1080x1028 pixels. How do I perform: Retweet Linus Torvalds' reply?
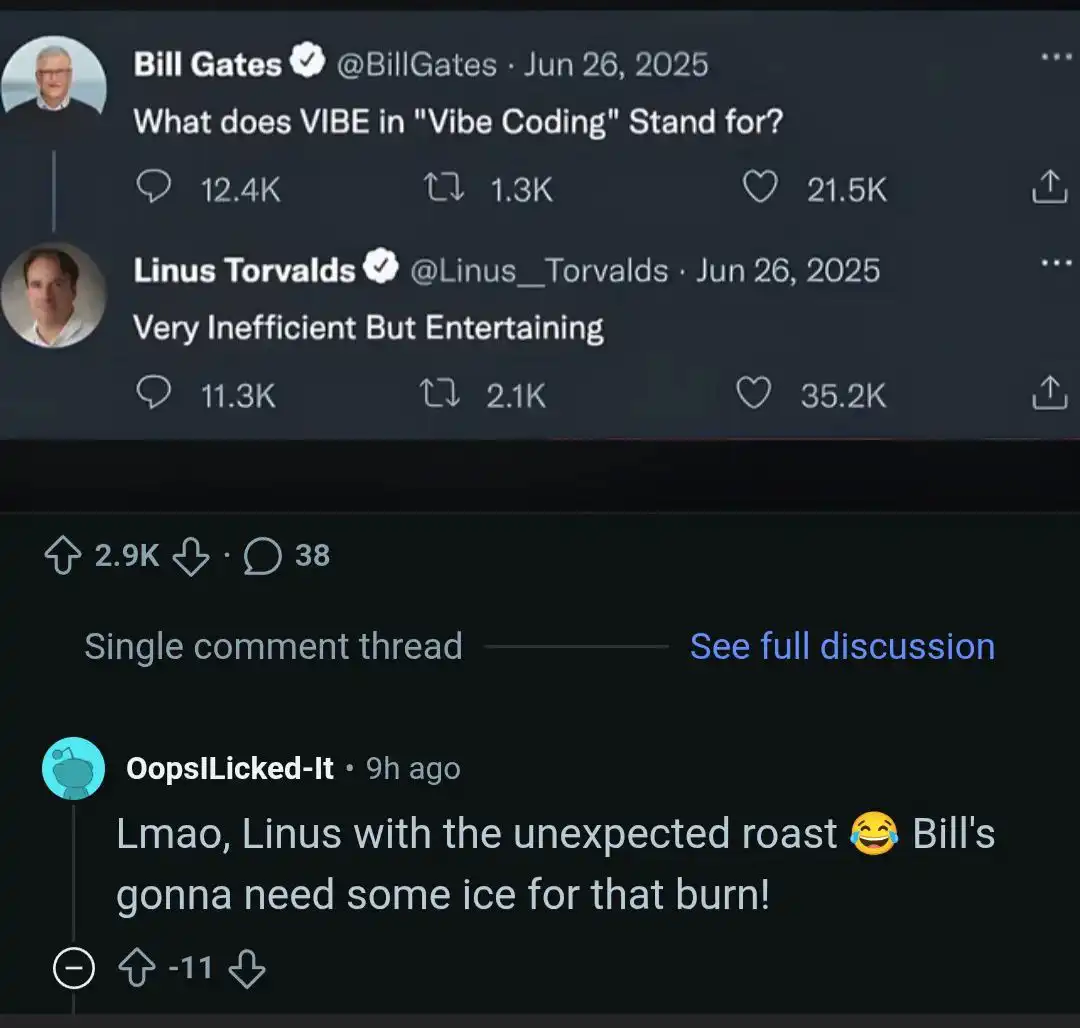[441, 395]
